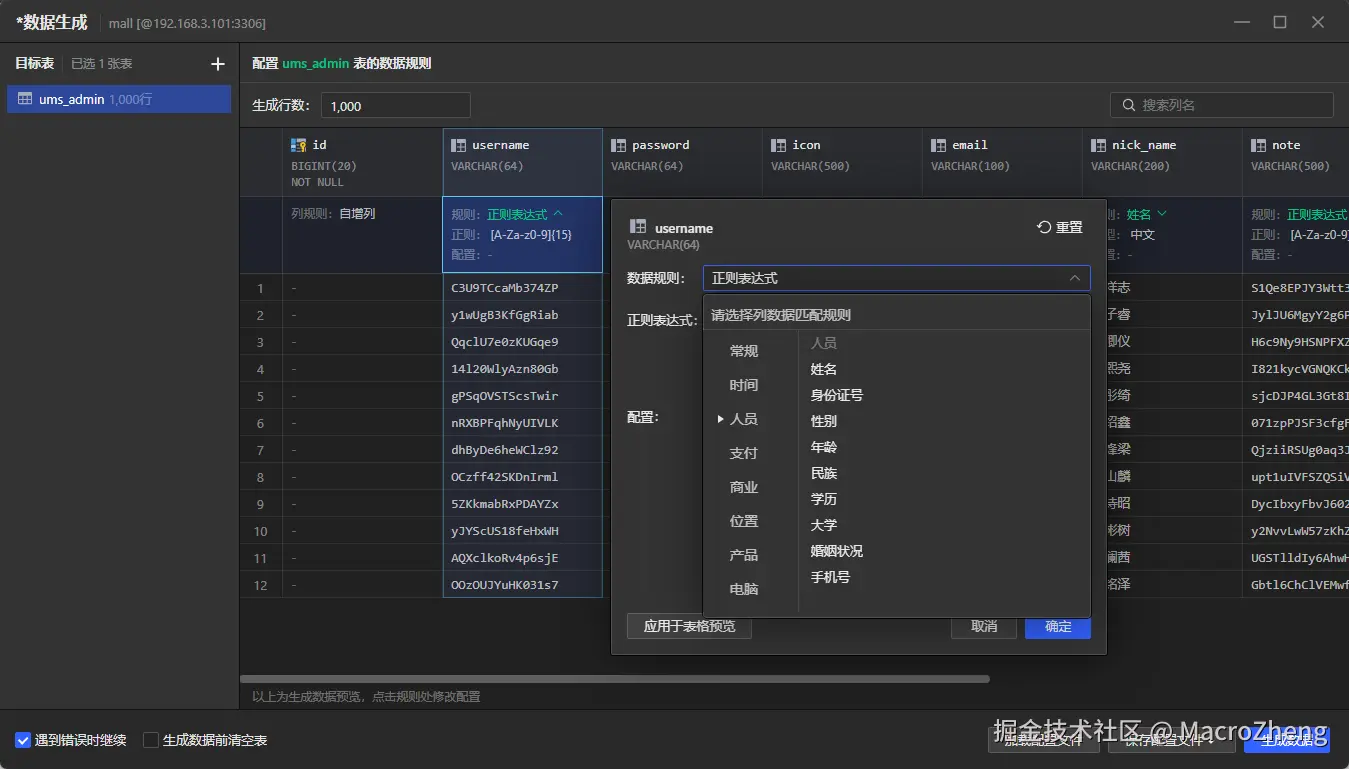Choose 婚姻状况 rule option
The height and width of the screenshot is (769, 1349).
pos(837,551)
